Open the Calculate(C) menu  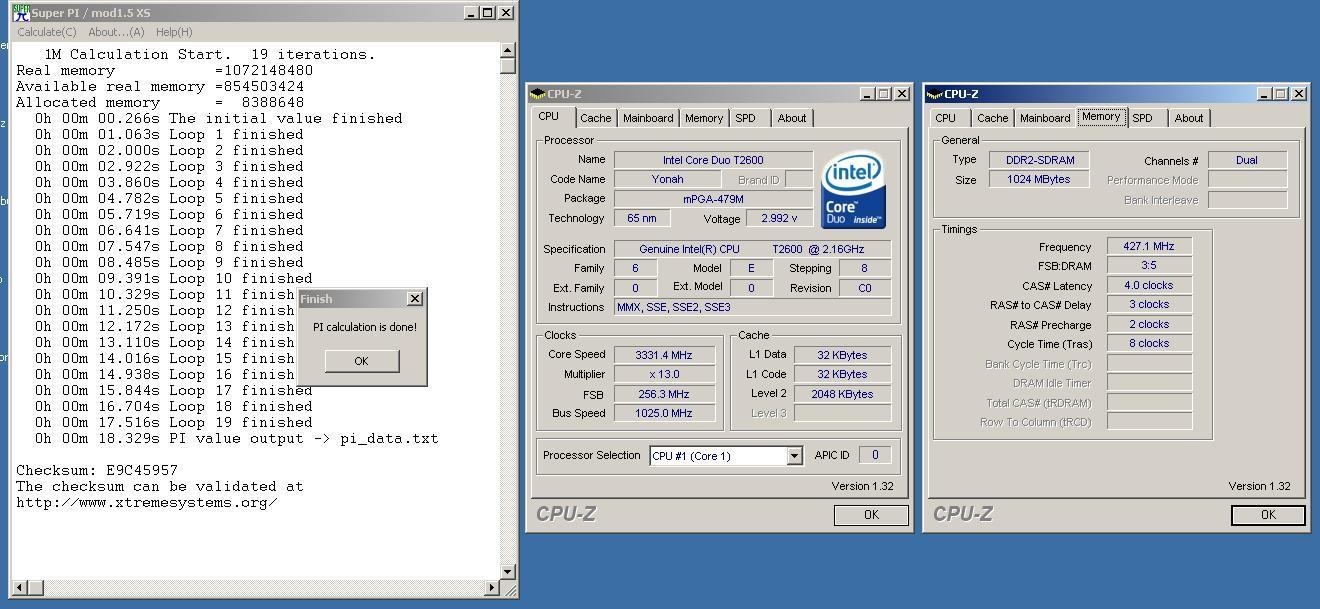pos(46,32)
